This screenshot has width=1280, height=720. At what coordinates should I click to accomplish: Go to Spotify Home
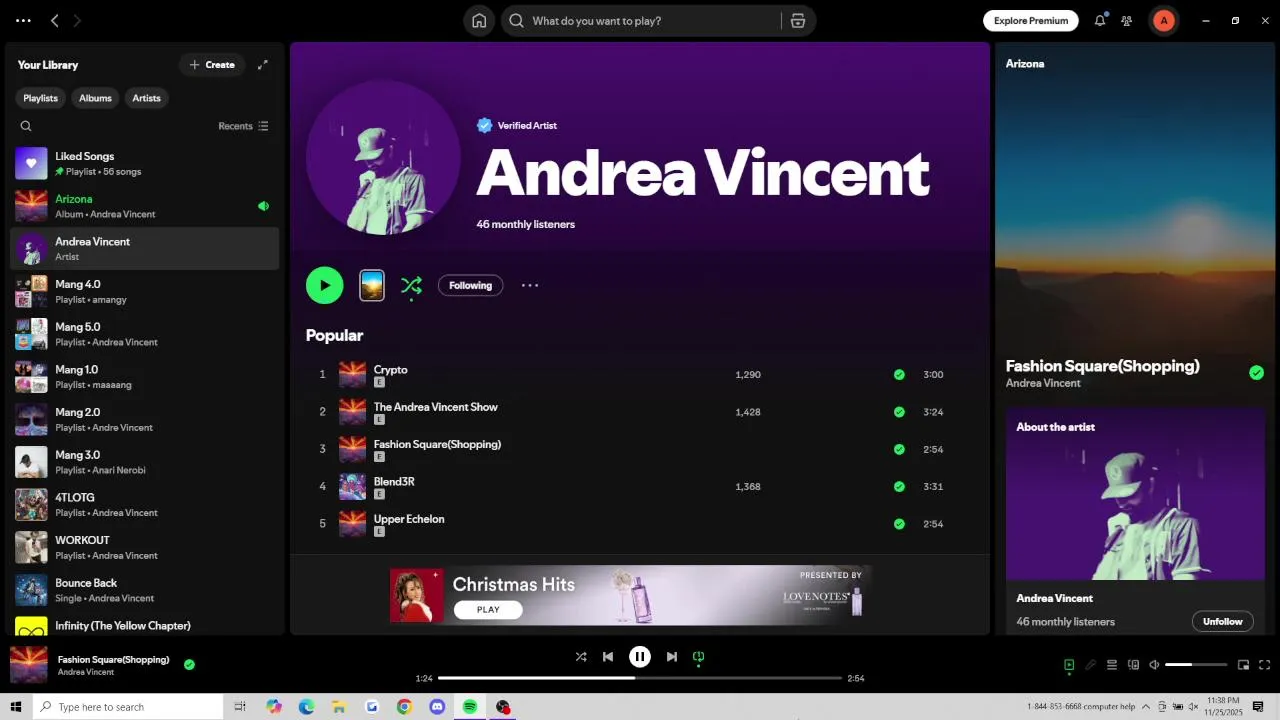click(479, 21)
